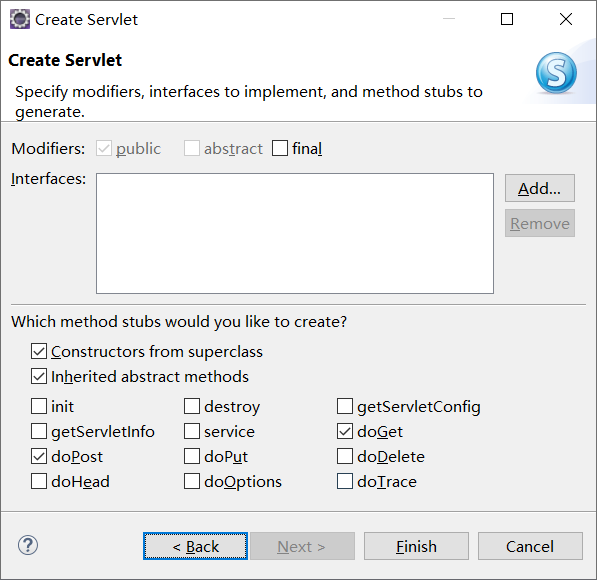Enable the service method stub

coord(192,431)
